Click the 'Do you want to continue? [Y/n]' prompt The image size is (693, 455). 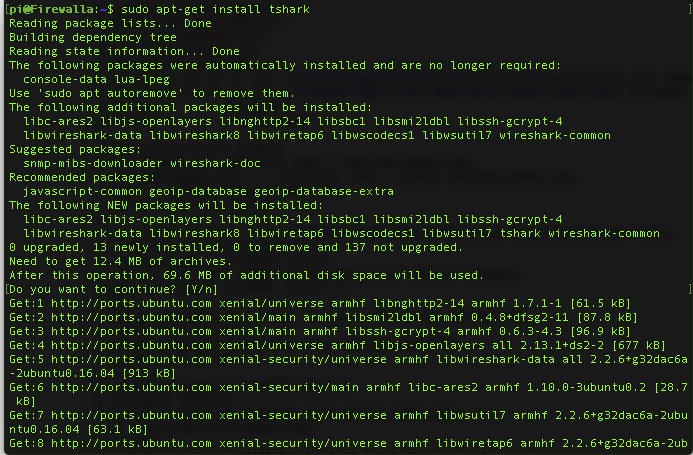(113, 289)
